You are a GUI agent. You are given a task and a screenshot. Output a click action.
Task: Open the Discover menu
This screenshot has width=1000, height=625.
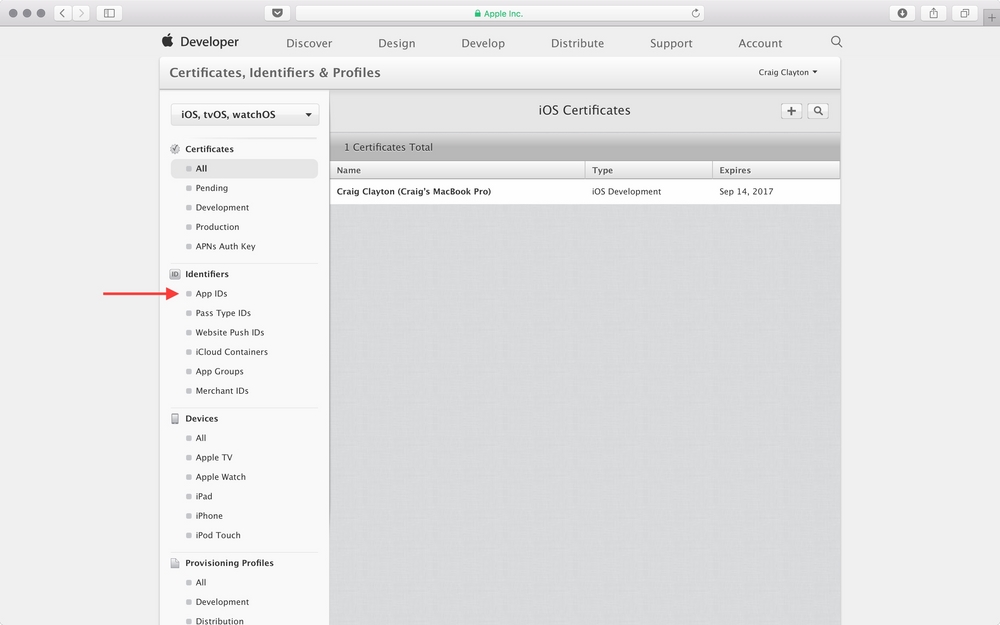coord(309,43)
